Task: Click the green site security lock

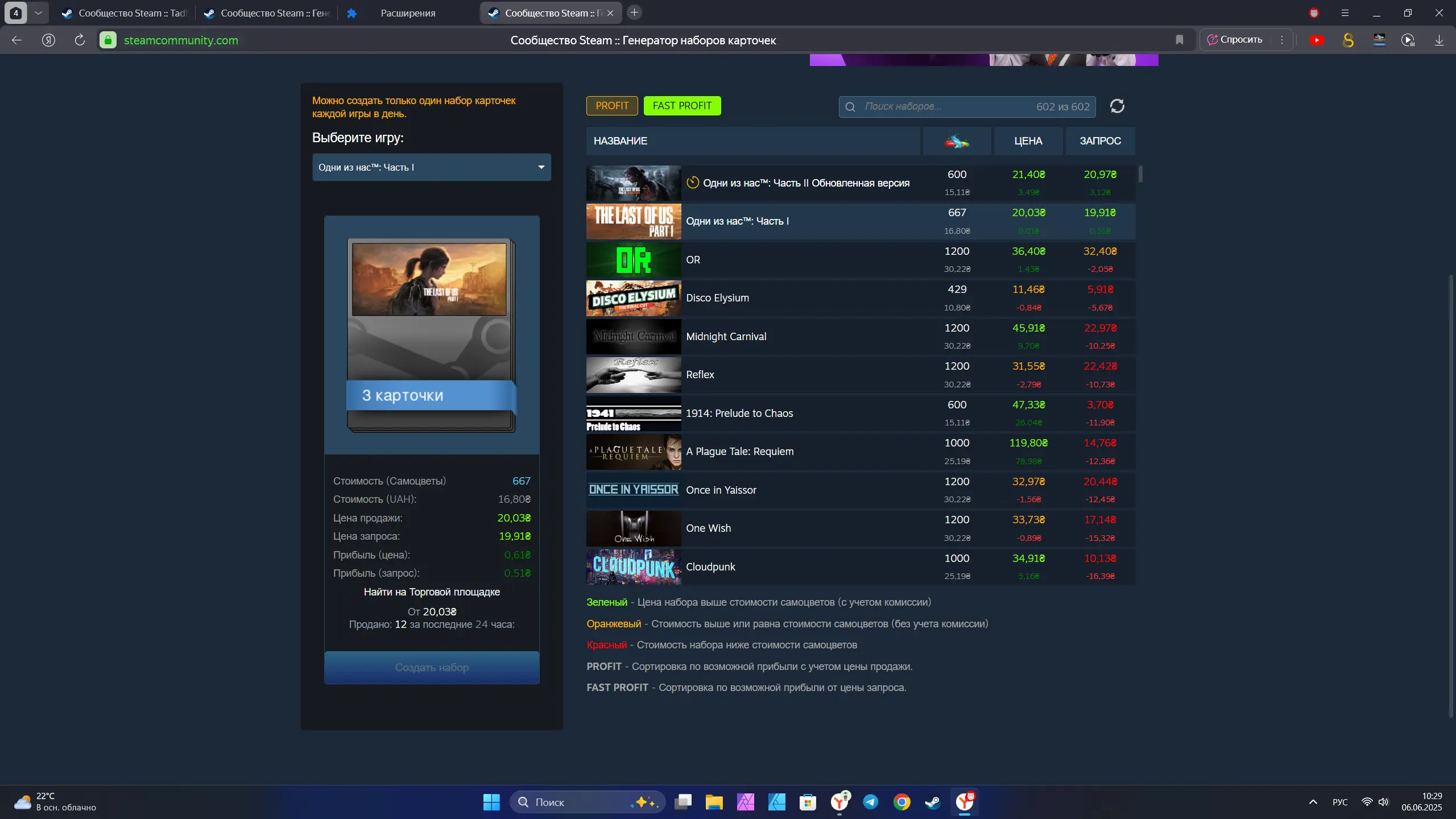Action: pos(108,40)
